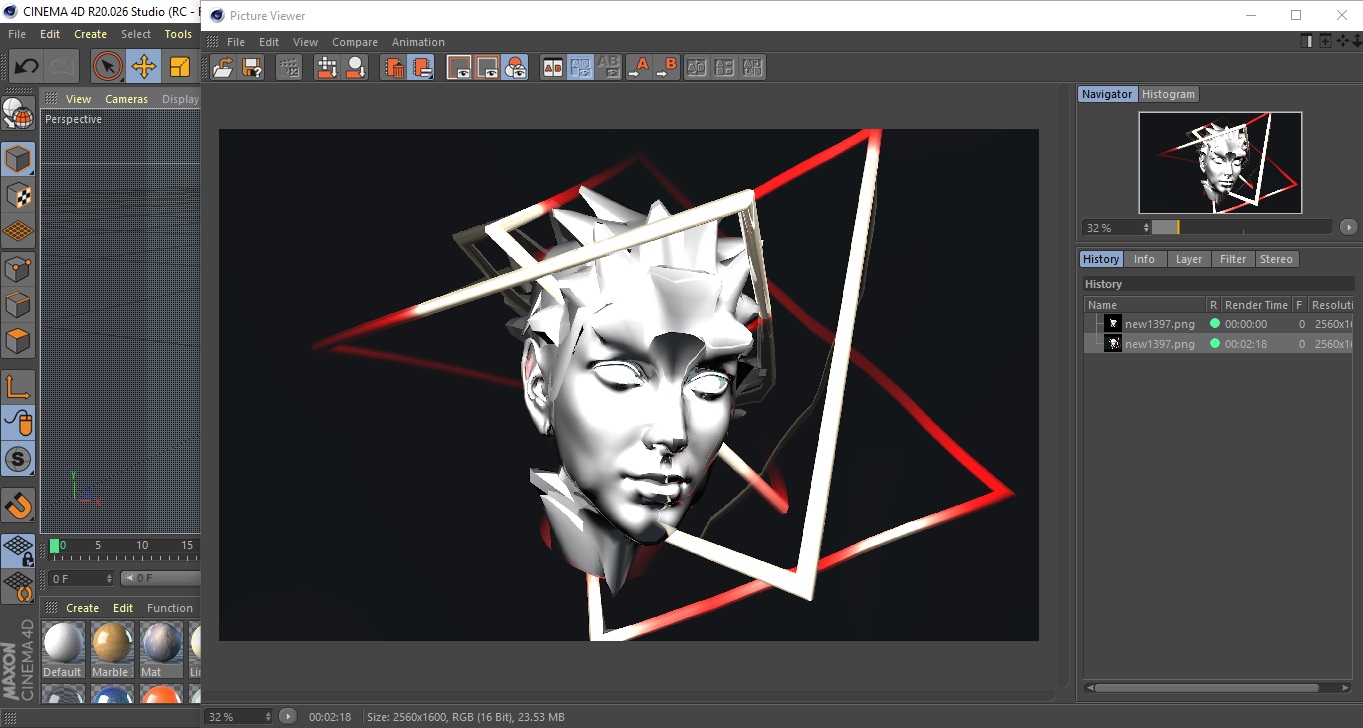Image resolution: width=1363 pixels, height=728 pixels.
Task: Click the Make Editable globe icon
Action: [18, 114]
